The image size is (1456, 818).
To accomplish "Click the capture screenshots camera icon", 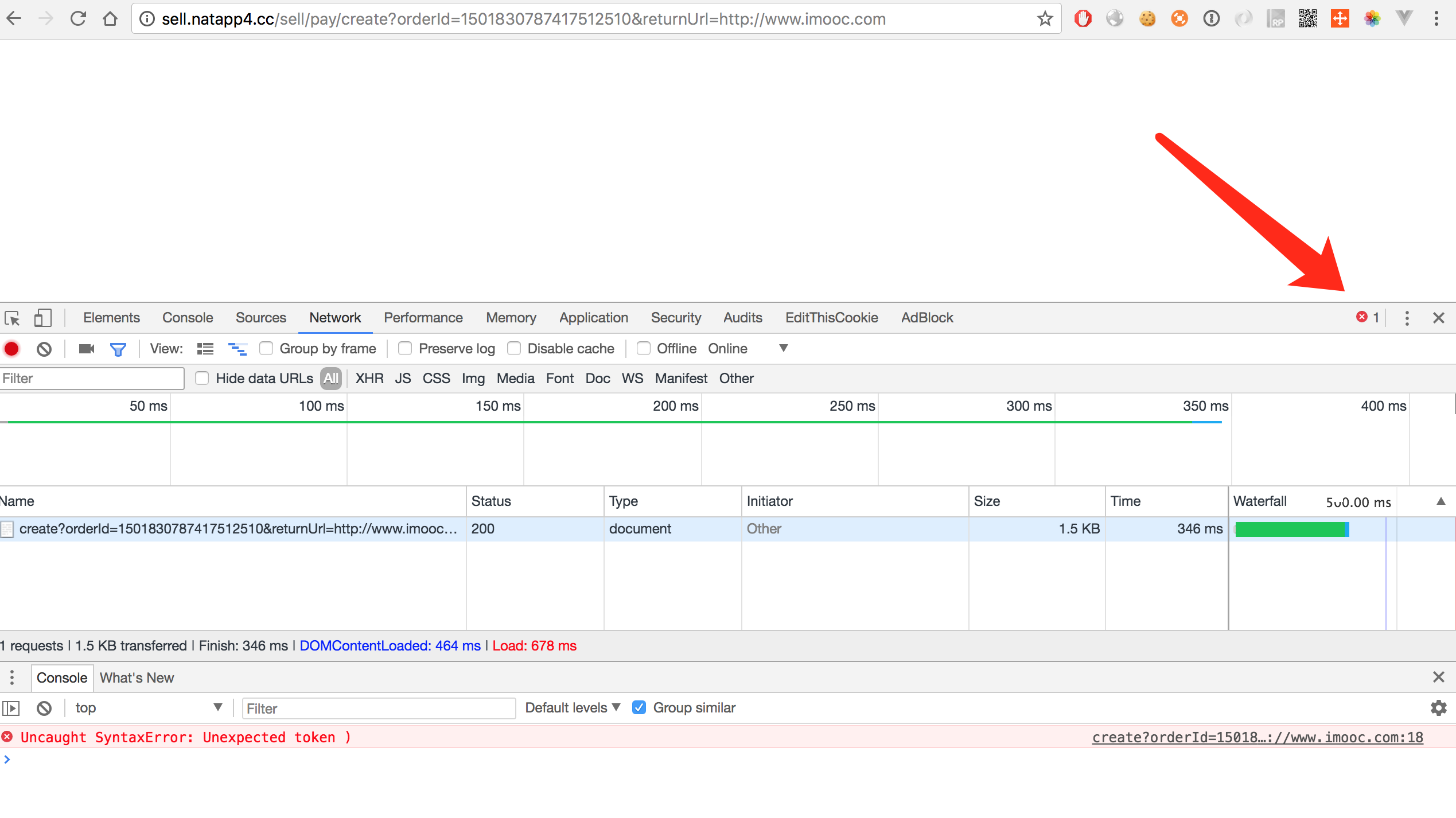I will point(86,349).
